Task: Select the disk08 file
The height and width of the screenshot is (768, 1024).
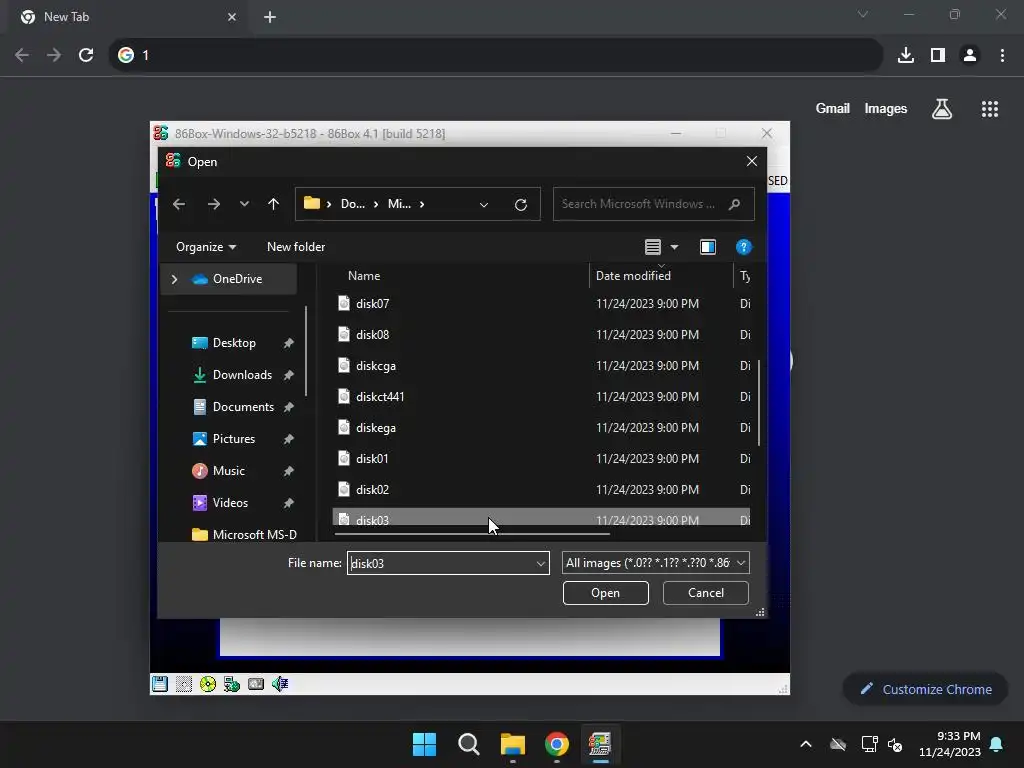Action: click(x=541, y=334)
